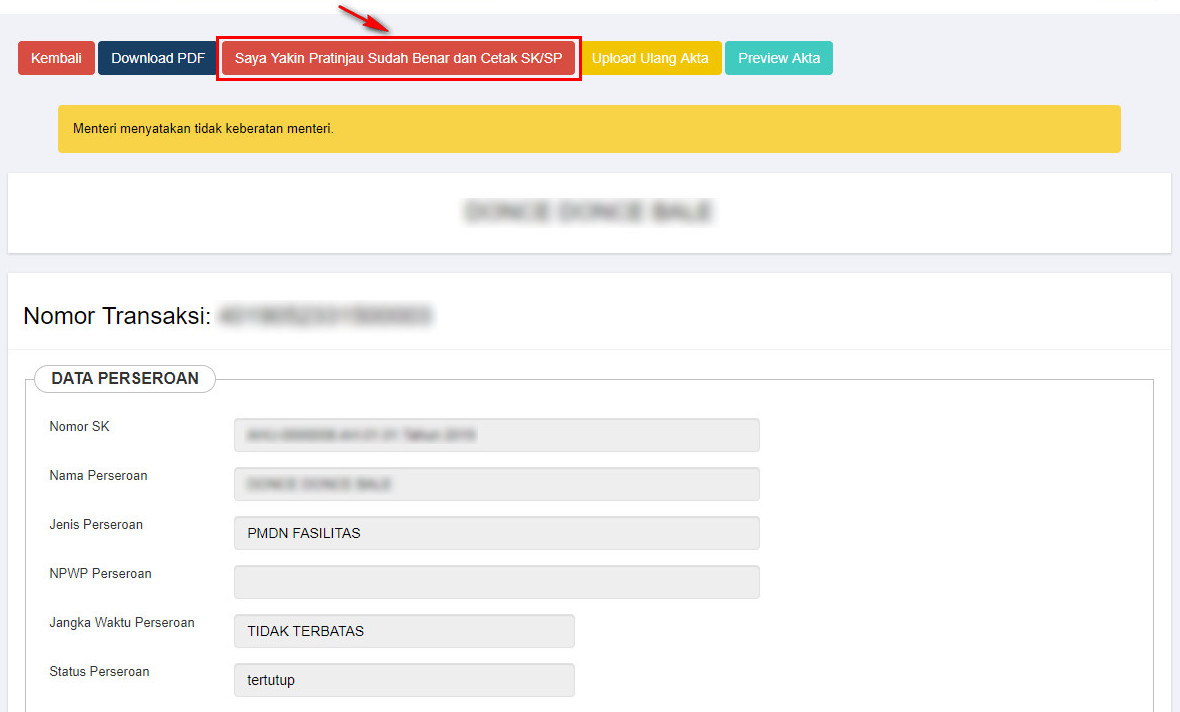Focus the empty NPWP Perseroan field
Image resolution: width=1180 pixels, height=712 pixels.
496,582
